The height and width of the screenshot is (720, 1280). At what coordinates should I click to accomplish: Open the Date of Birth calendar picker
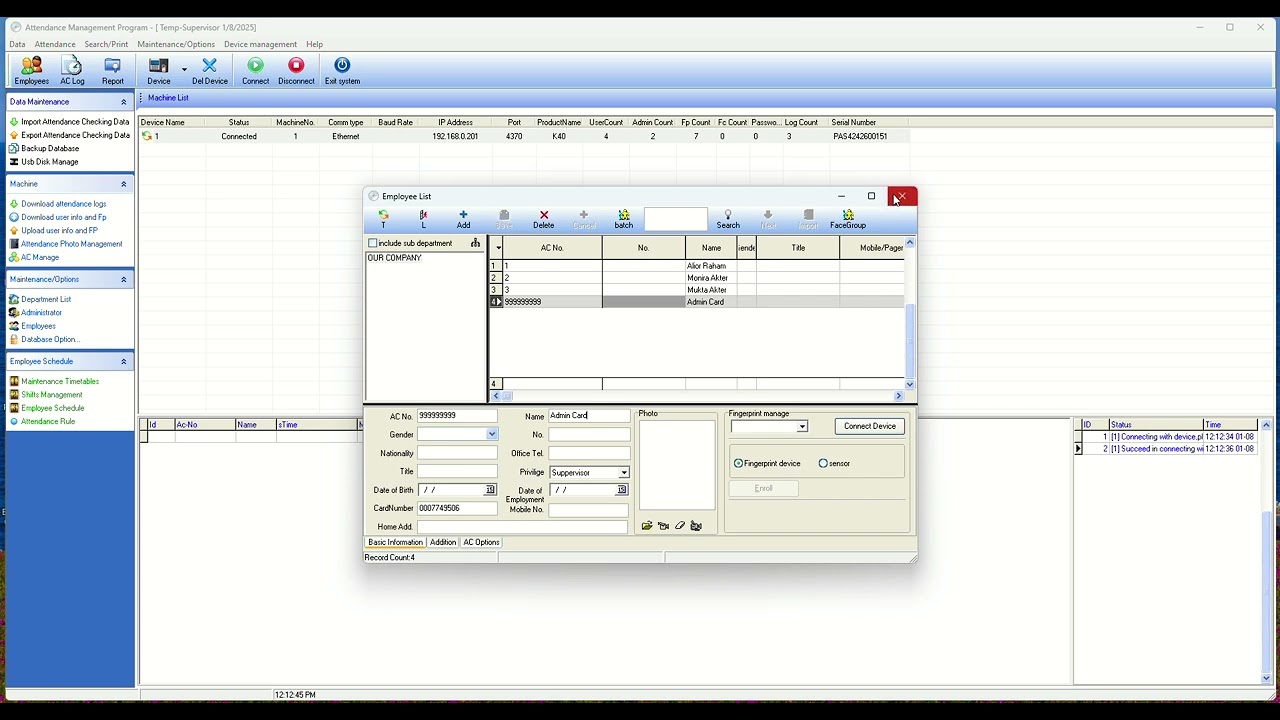coord(490,490)
